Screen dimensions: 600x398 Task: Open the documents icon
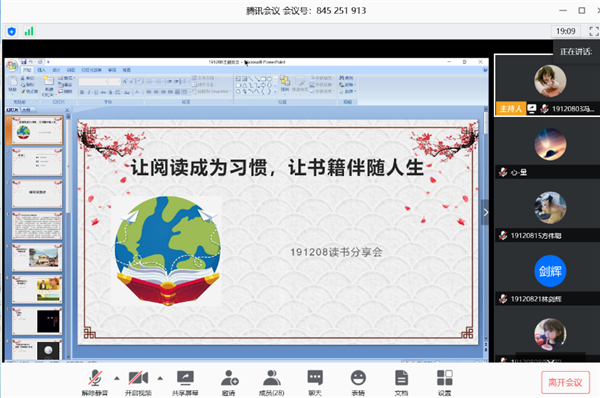coord(401,382)
